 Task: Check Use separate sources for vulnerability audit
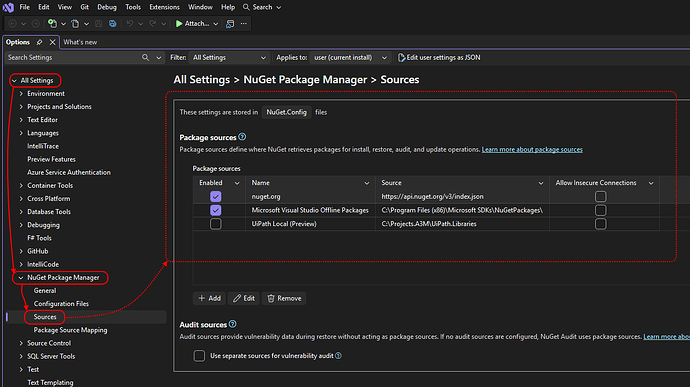[x=199, y=356]
